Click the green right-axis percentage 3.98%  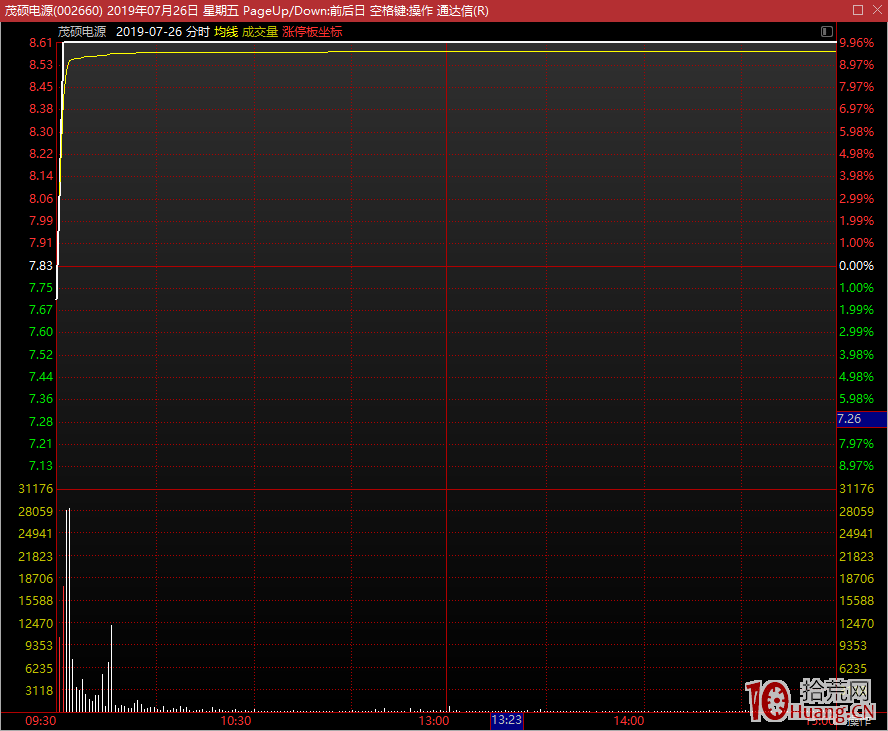(856, 355)
